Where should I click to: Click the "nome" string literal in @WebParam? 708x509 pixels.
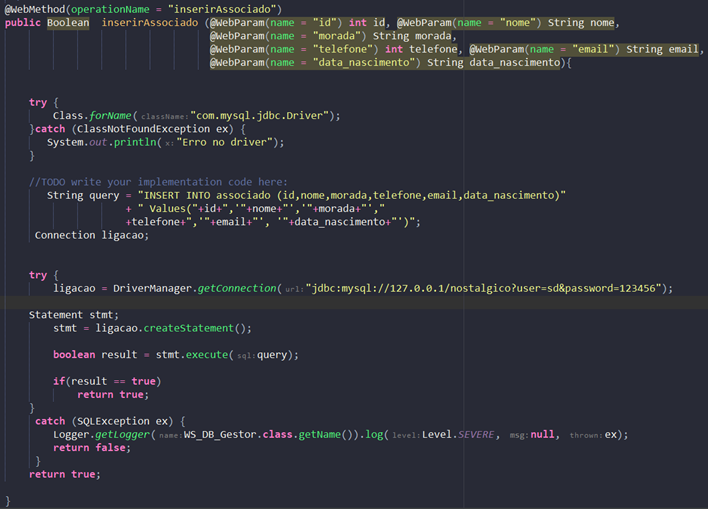pyautogui.click(x=517, y=23)
